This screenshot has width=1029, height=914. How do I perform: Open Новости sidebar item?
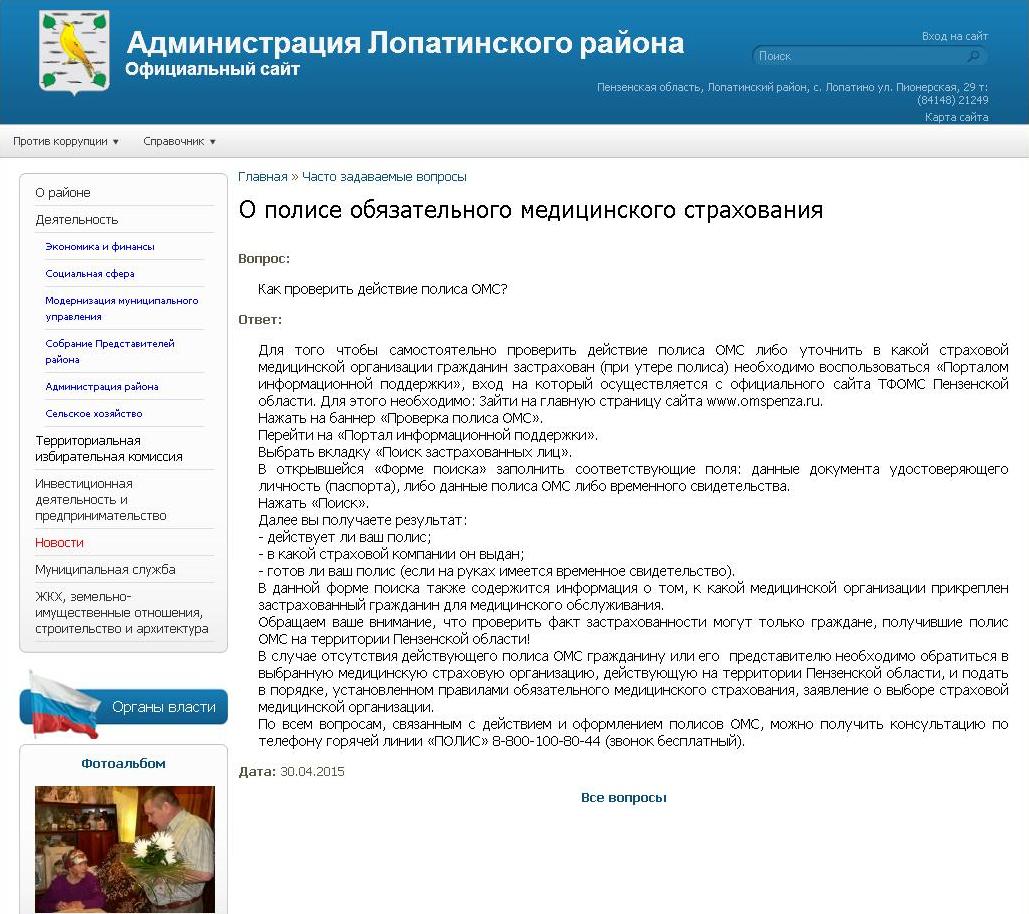59,543
